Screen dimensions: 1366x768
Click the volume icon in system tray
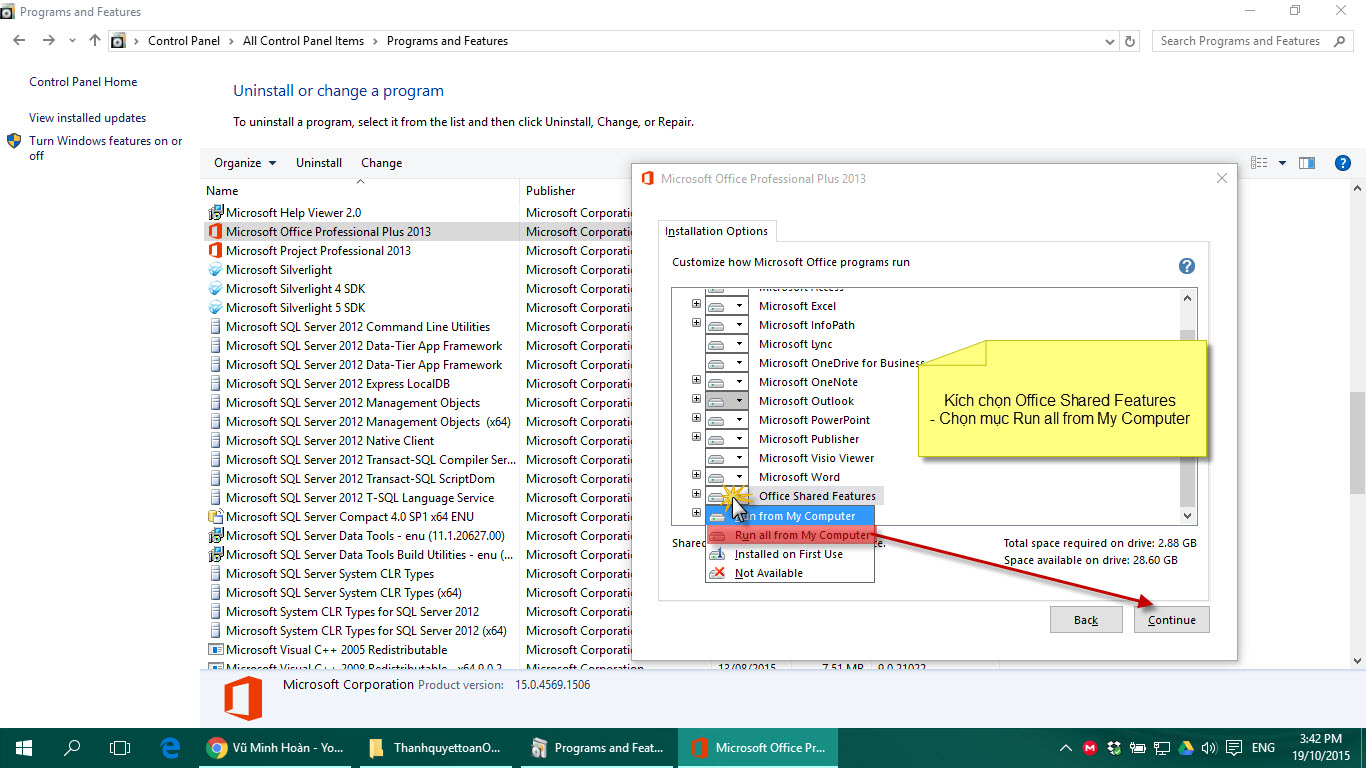1208,748
